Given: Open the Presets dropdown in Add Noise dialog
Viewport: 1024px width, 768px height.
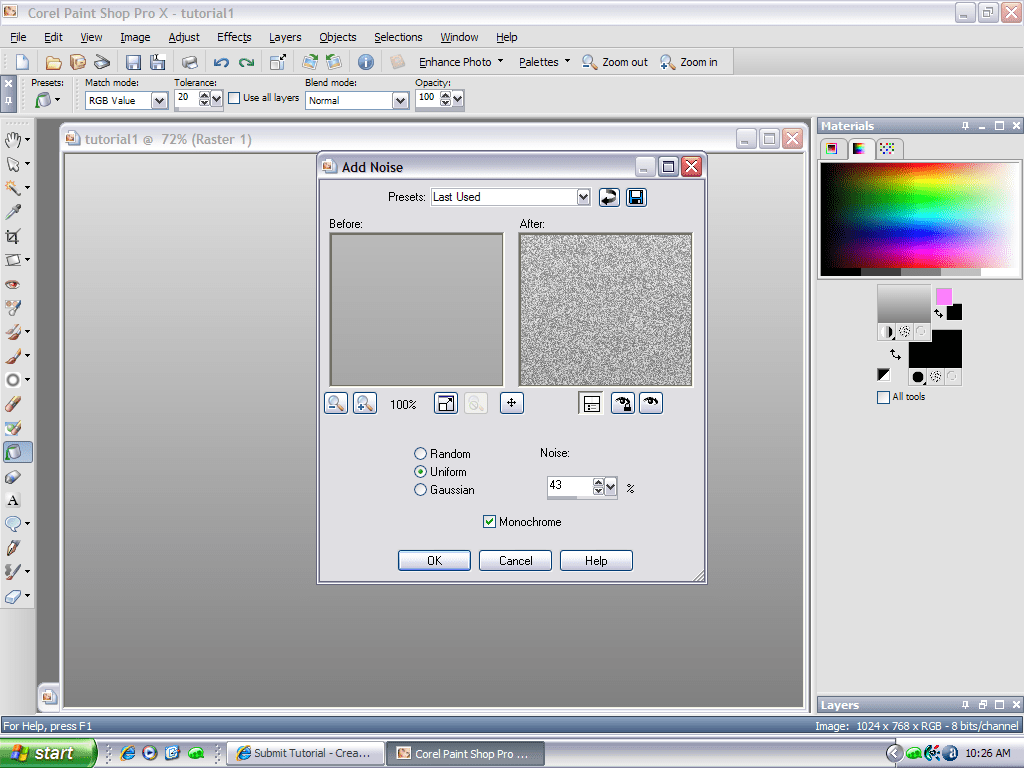Looking at the screenshot, I should [x=583, y=197].
